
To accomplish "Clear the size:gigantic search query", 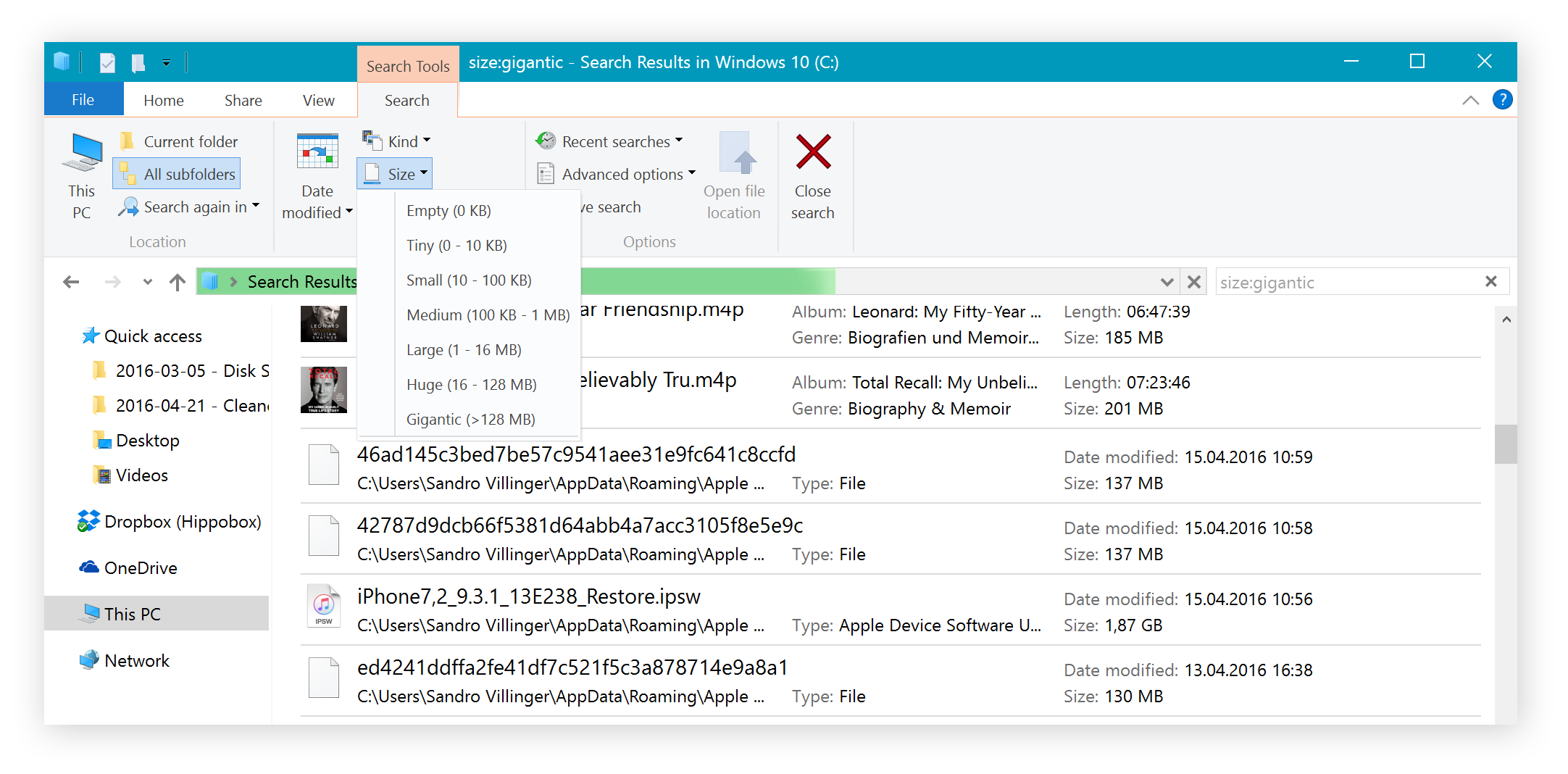I will [x=1491, y=282].
